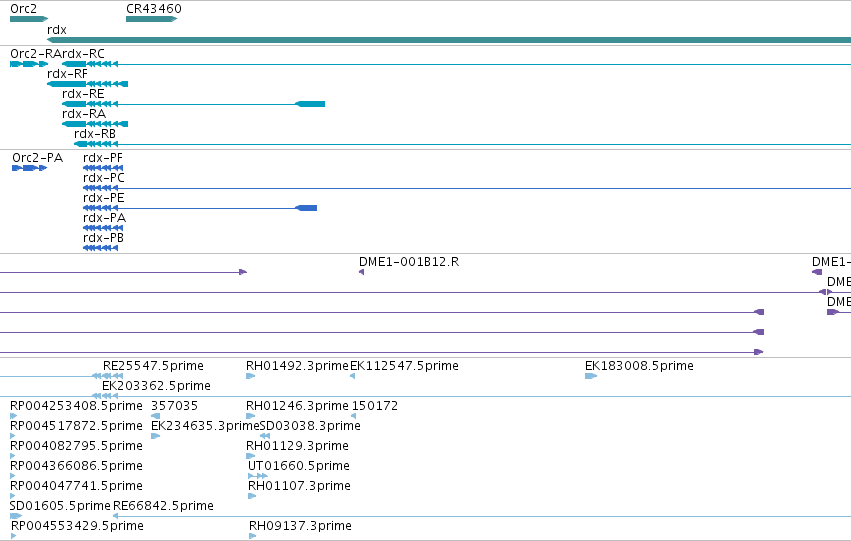
Task: Select the rdx-PB protein label
Action: 103,238
